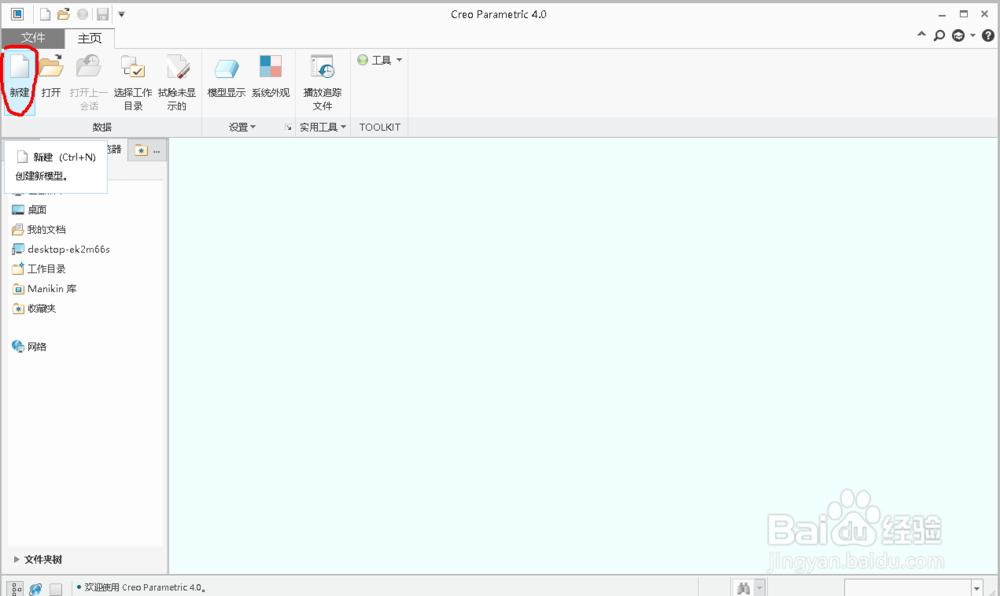The image size is (1000, 596).
Task: Open the customize quick access toolbar dropdown
Action: point(121,14)
